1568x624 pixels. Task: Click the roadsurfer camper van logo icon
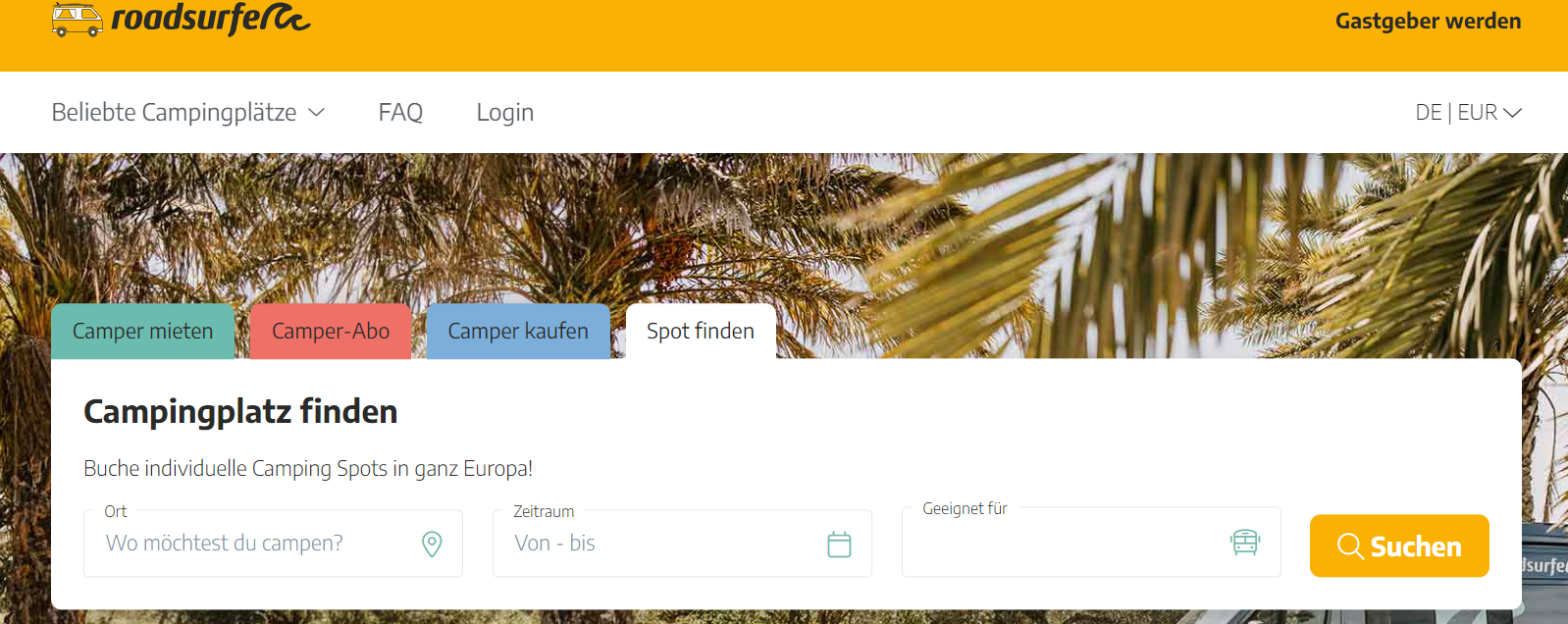pyautogui.click(x=78, y=20)
